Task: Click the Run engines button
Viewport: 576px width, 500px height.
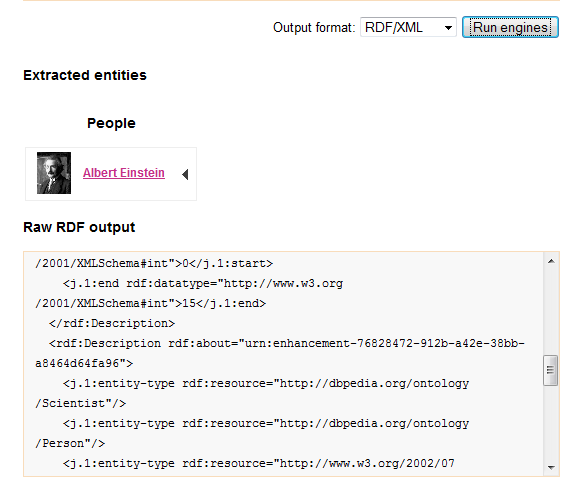Action: point(510,27)
